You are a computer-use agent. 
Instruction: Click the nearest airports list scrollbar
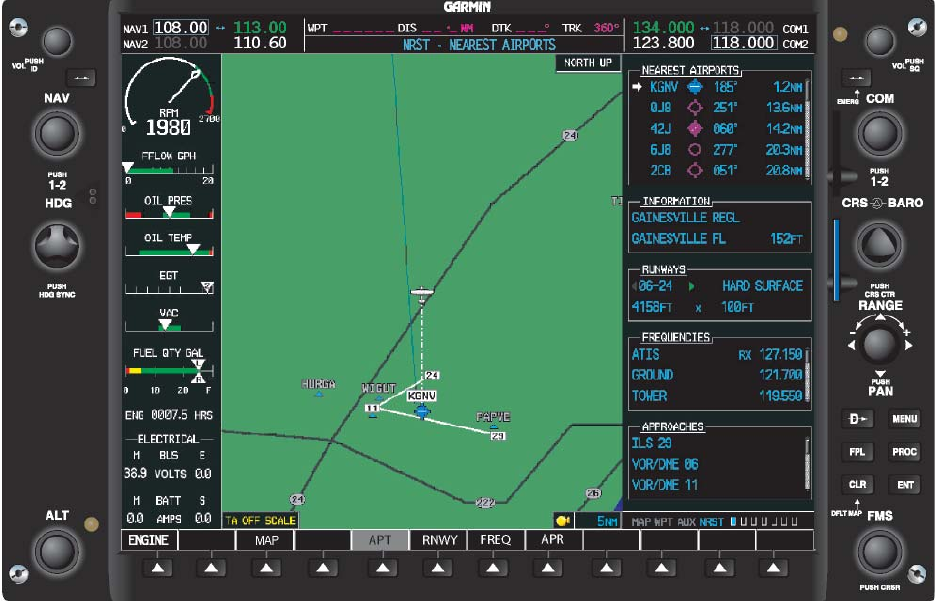808,129
